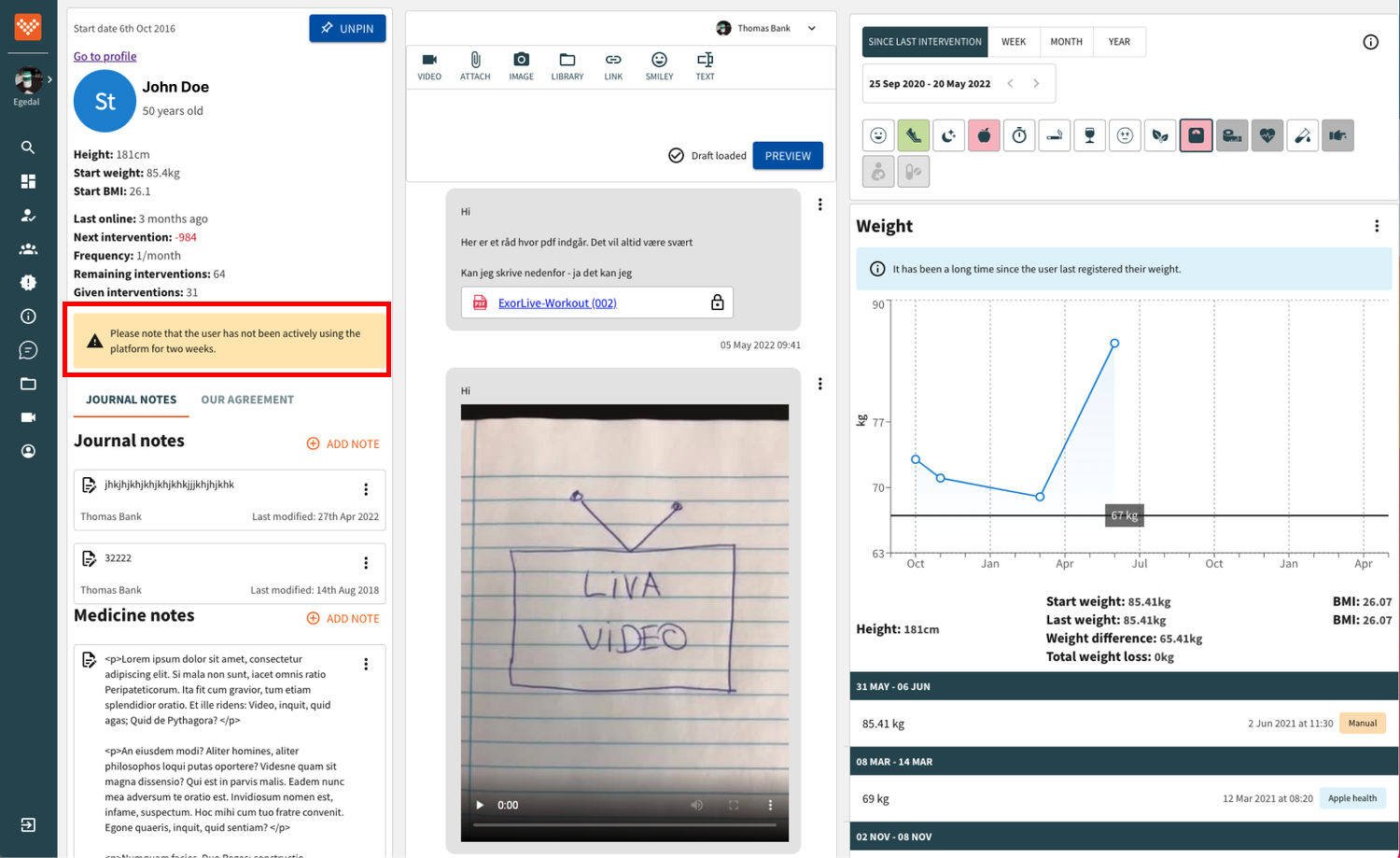Screen dimensions: 1400x858
Task: Click ADD NOTE next to Medicine notes
Action: tap(343, 618)
